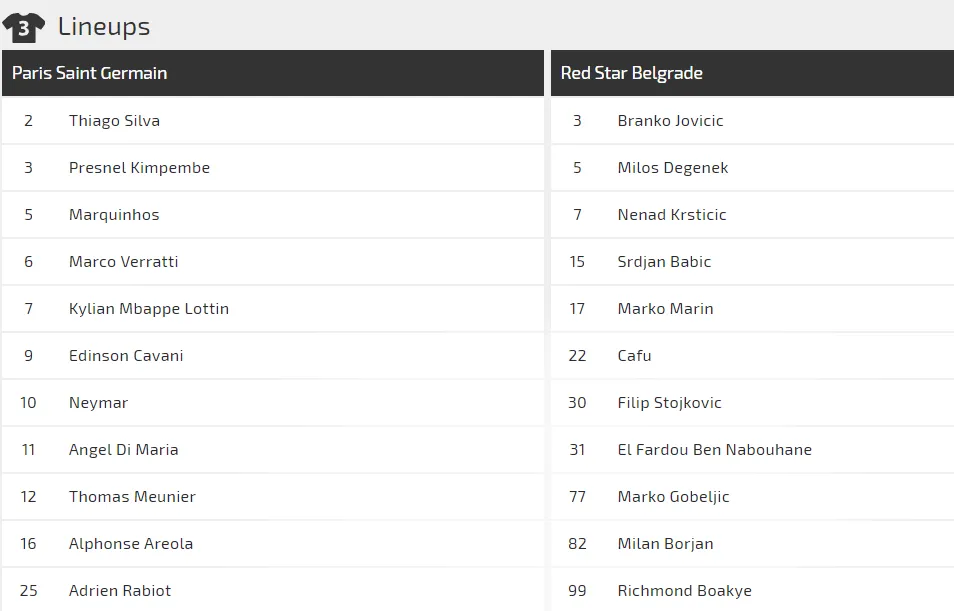
Task: Open Edinson Cavani's player page
Action: pyautogui.click(x=126, y=356)
